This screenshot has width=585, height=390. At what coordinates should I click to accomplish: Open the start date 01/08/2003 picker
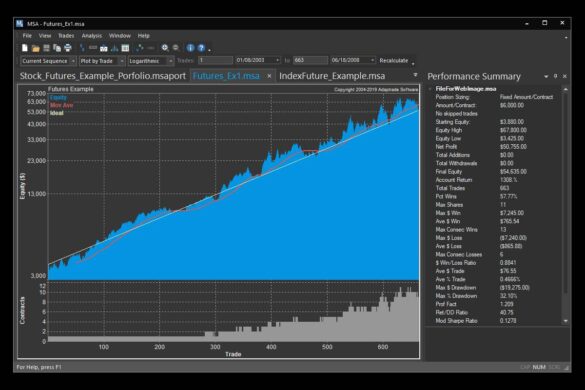click(277, 60)
